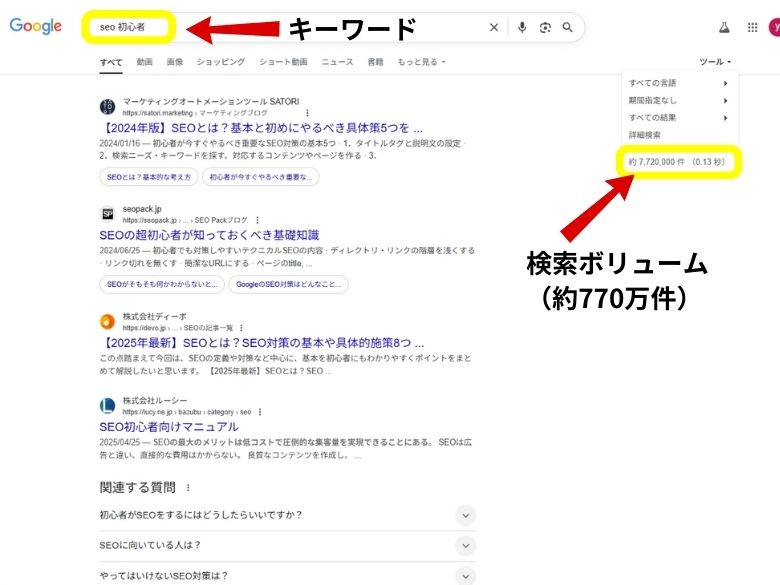The image size is (780, 585).
Task: Click the devo.jp URL breadcrumb
Action: coord(178,328)
